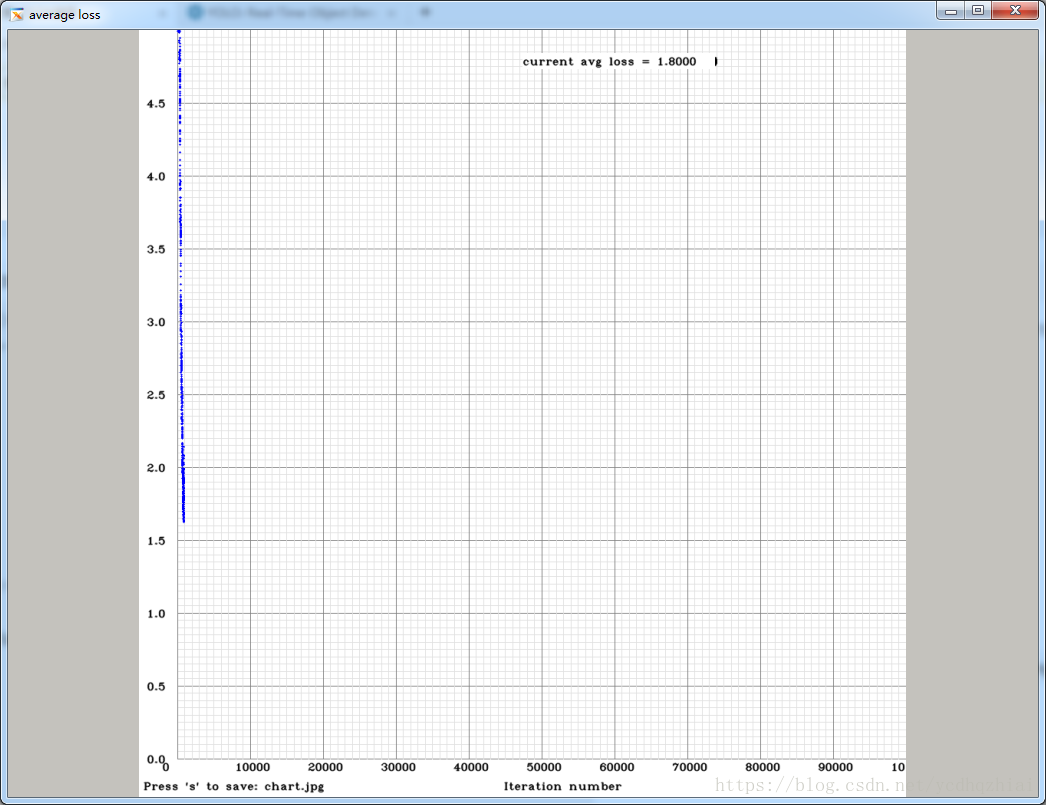Image resolution: width=1046 pixels, height=805 pixels.
Task: Click the 50000 x-axis label
Action: click(544, 767)
